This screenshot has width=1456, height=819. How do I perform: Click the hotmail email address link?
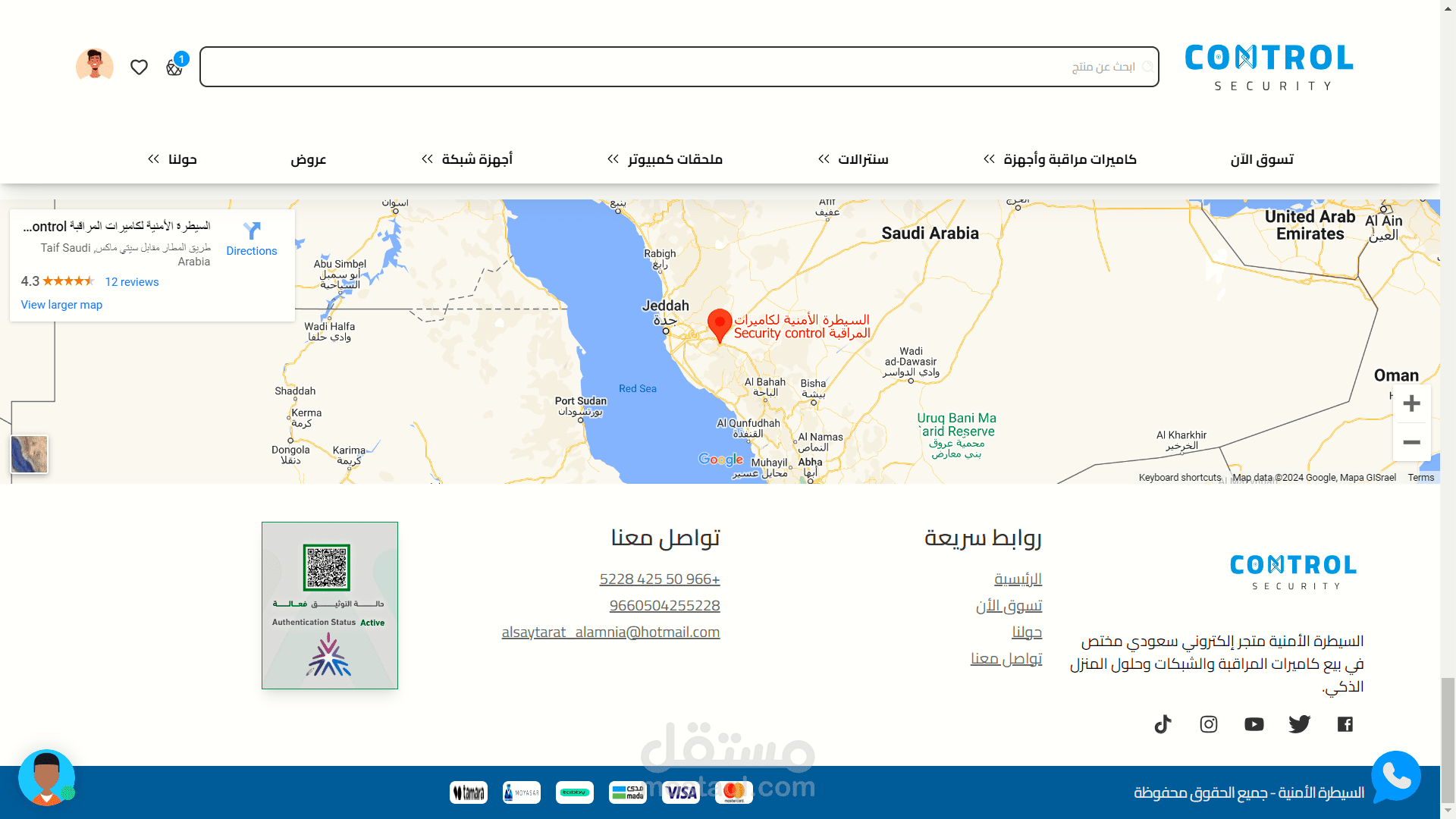(x=610, y=632)
